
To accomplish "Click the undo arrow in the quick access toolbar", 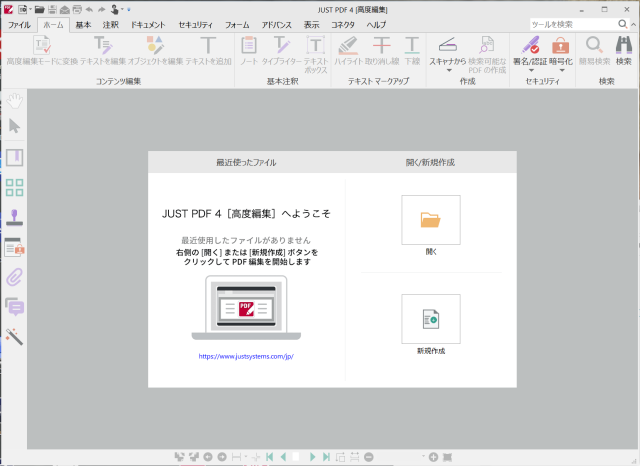I will 89,9.
